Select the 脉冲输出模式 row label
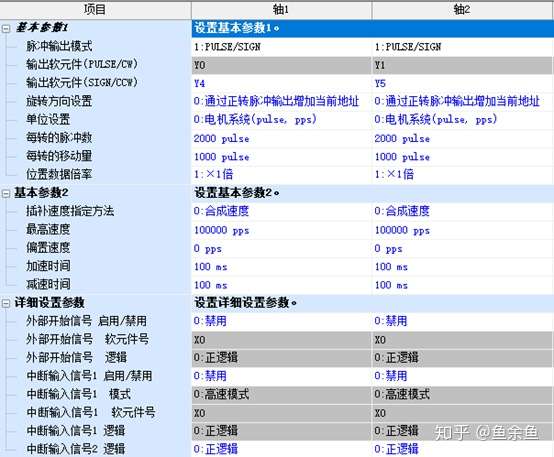The image size is (554, 457). 59,46
